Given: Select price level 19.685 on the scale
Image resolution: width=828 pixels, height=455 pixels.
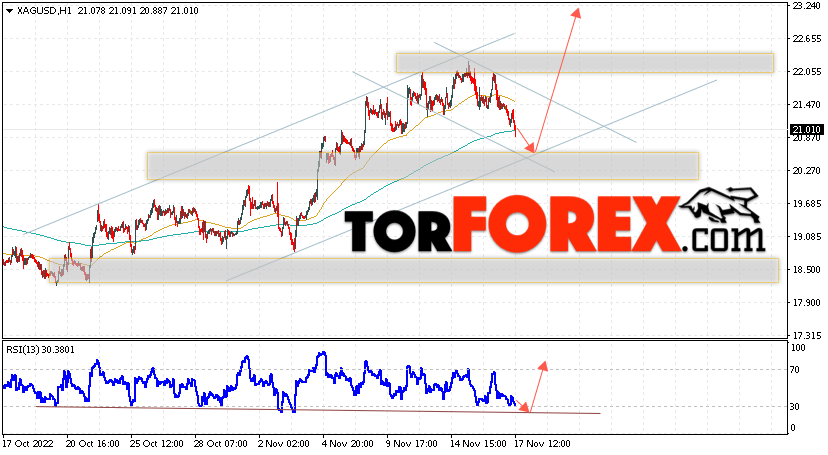Looking at the screenshot, I should click(806, 204).
